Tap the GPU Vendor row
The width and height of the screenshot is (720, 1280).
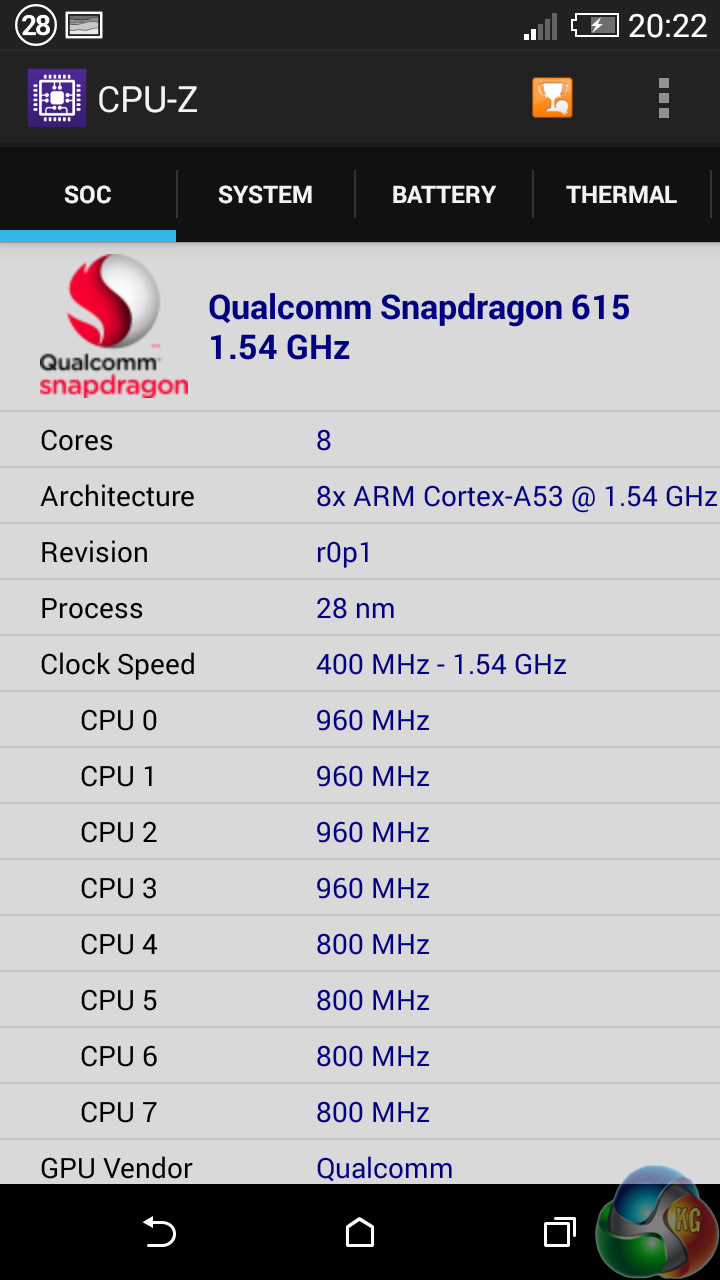360,1166
